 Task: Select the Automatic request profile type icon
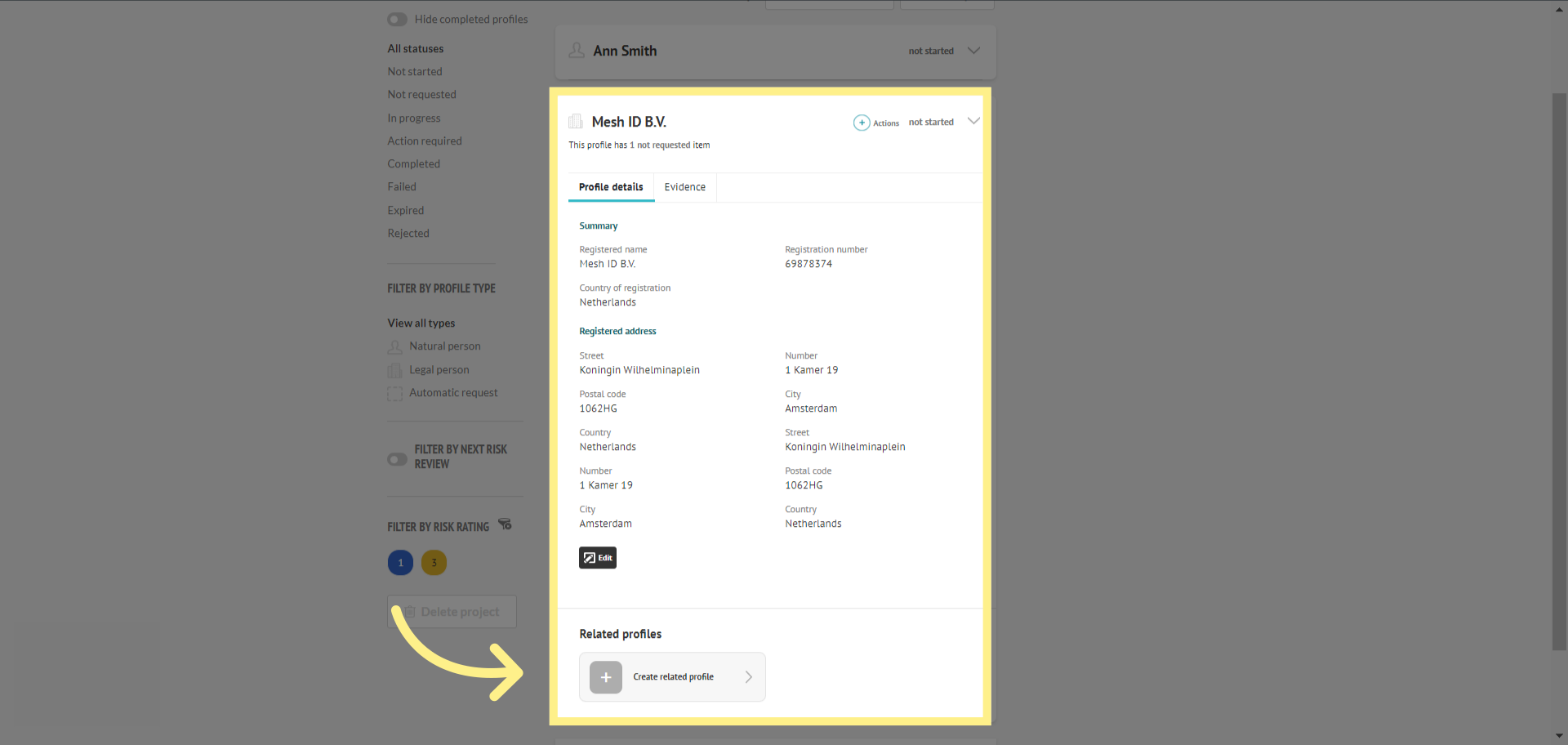(395, 393)
